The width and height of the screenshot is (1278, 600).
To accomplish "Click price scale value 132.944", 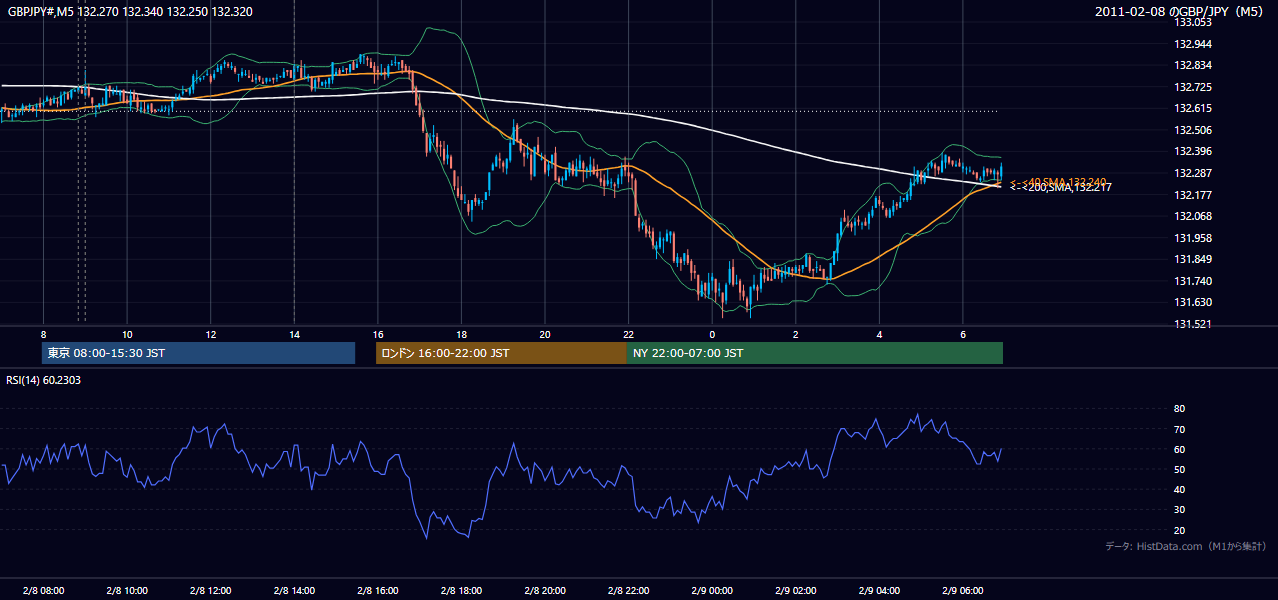I will tap(1193, 44).
